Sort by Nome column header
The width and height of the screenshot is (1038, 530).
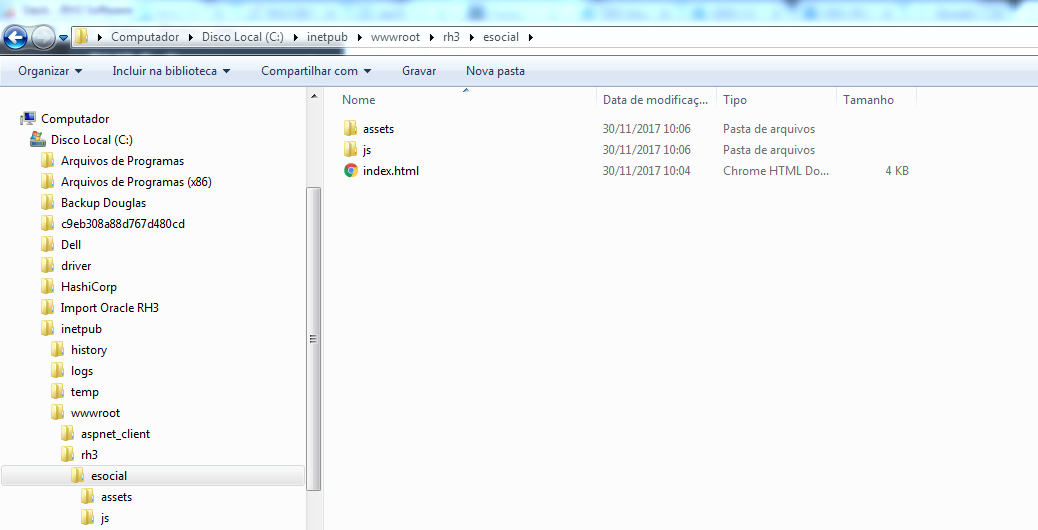[x=359, y=100]
